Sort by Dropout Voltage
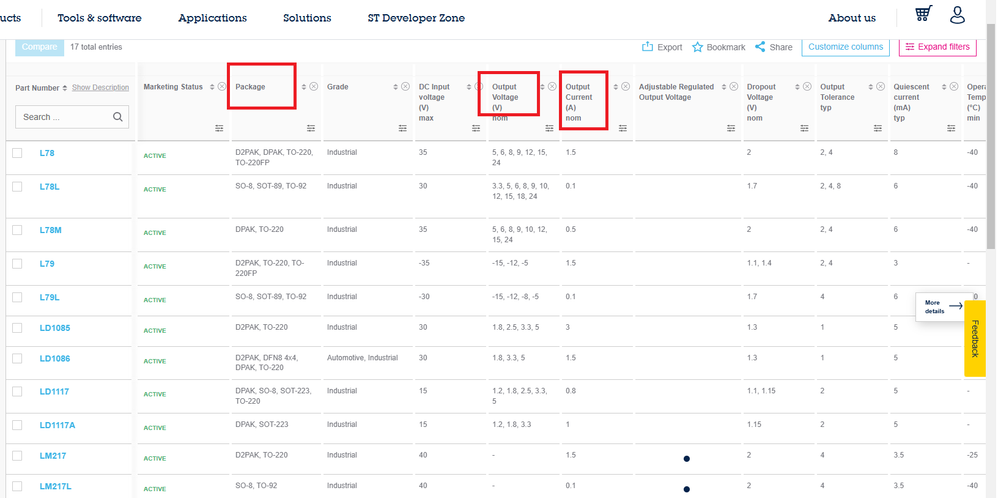Viewport: 998px width, 498px height. 798,87
